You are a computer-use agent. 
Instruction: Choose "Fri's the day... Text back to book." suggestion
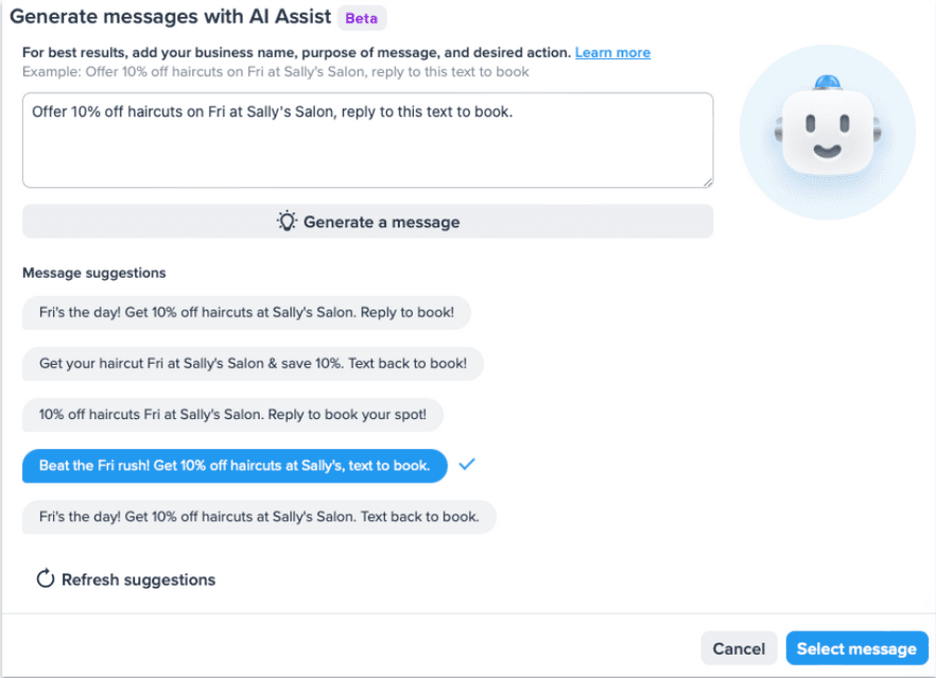pyautogui.click(x=258, y=517)
